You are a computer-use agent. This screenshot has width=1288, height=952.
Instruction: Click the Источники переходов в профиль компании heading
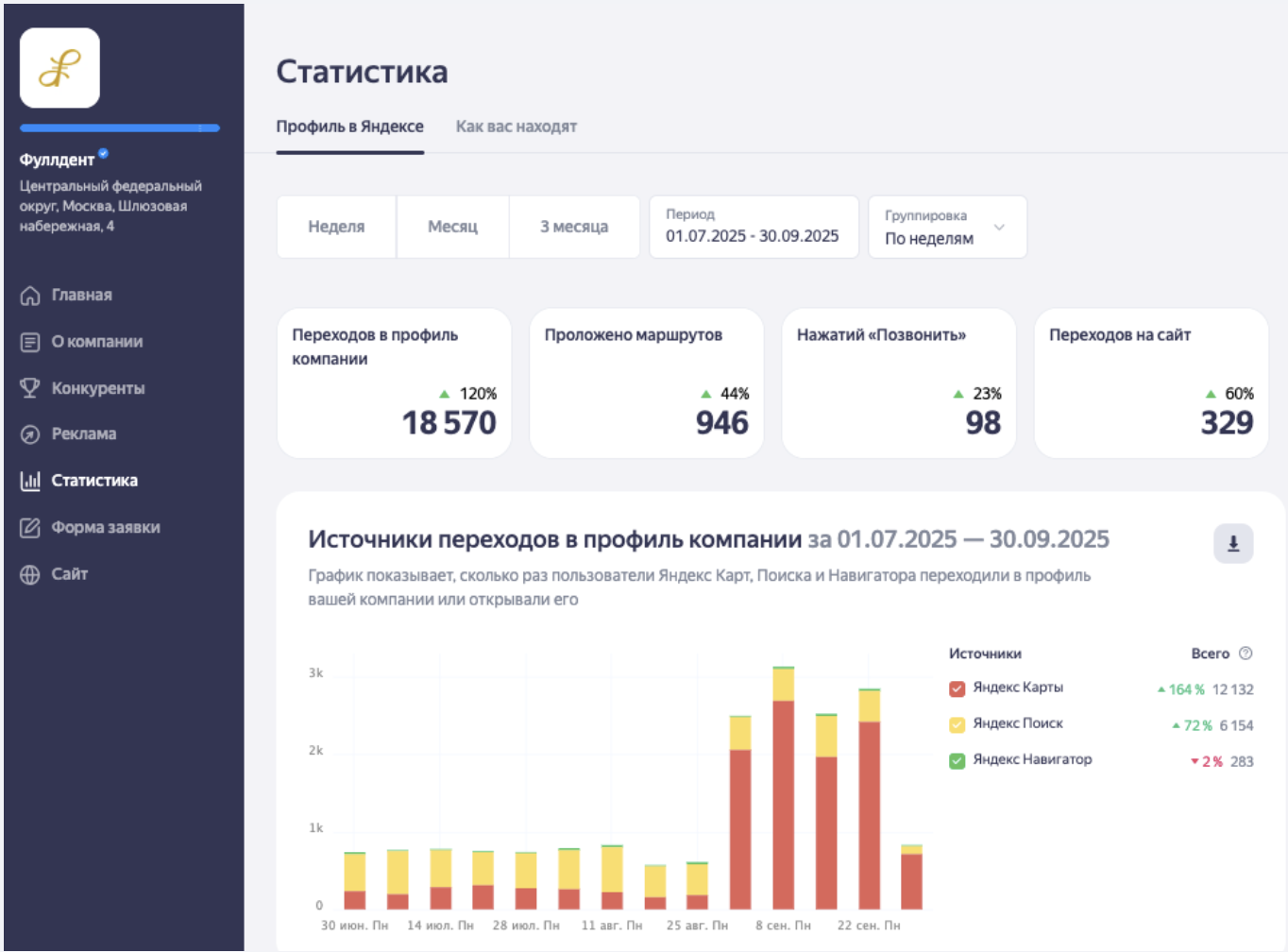point(555,539)
